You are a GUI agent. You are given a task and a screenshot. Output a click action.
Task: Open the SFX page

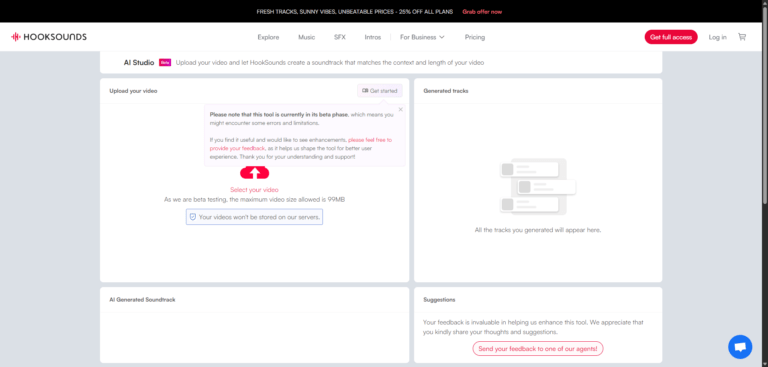(340, 37)
